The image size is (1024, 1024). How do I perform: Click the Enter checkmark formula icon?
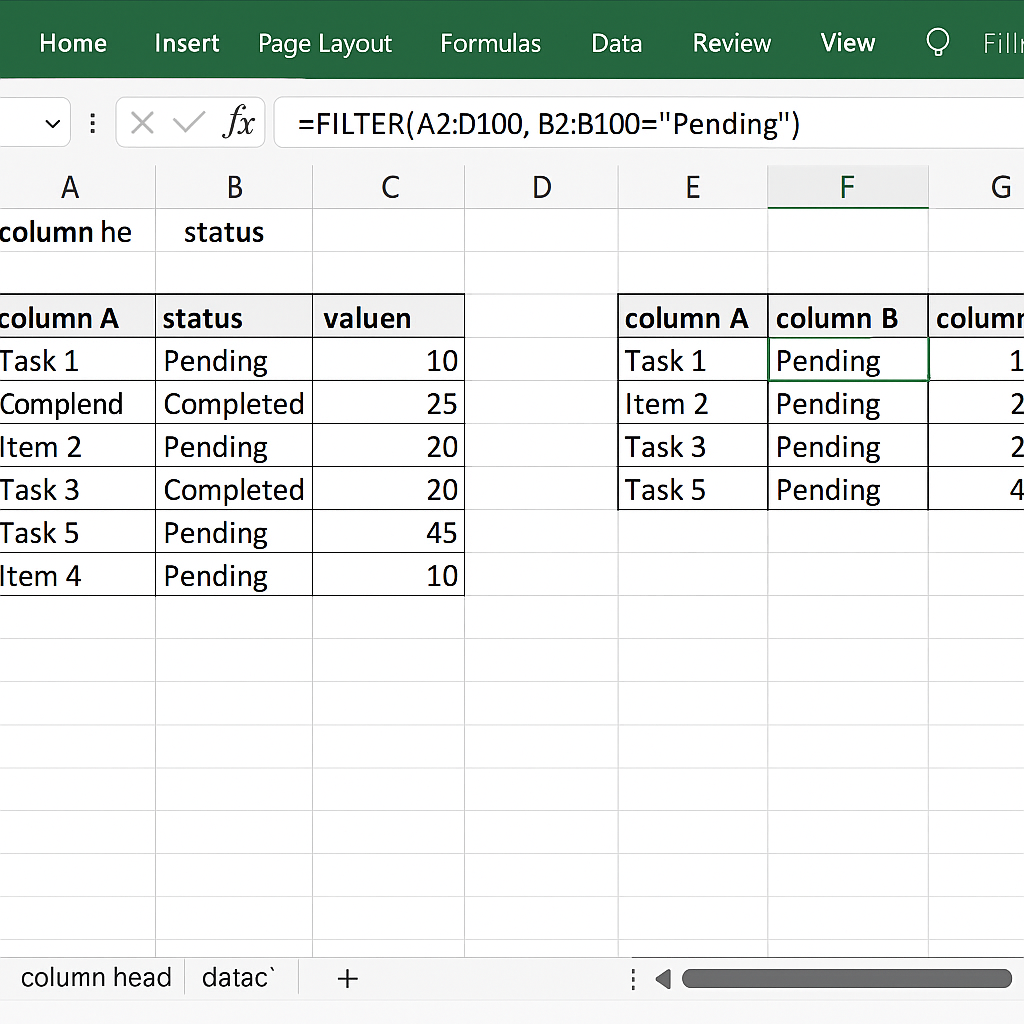coord(188,123)
